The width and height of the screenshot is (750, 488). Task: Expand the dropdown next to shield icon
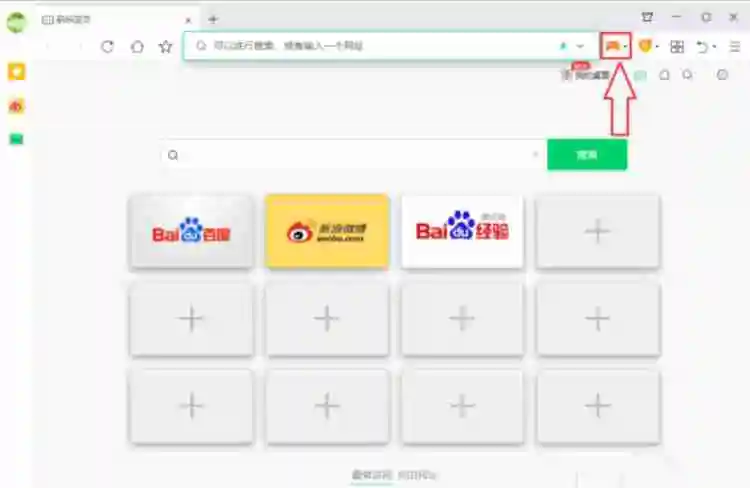657,47
